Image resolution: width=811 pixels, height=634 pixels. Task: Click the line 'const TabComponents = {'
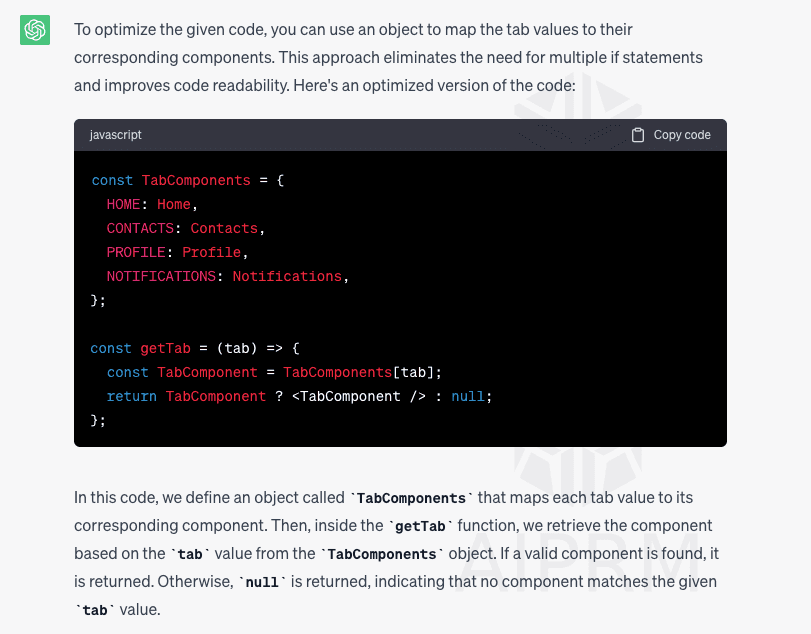click(188, 180)
